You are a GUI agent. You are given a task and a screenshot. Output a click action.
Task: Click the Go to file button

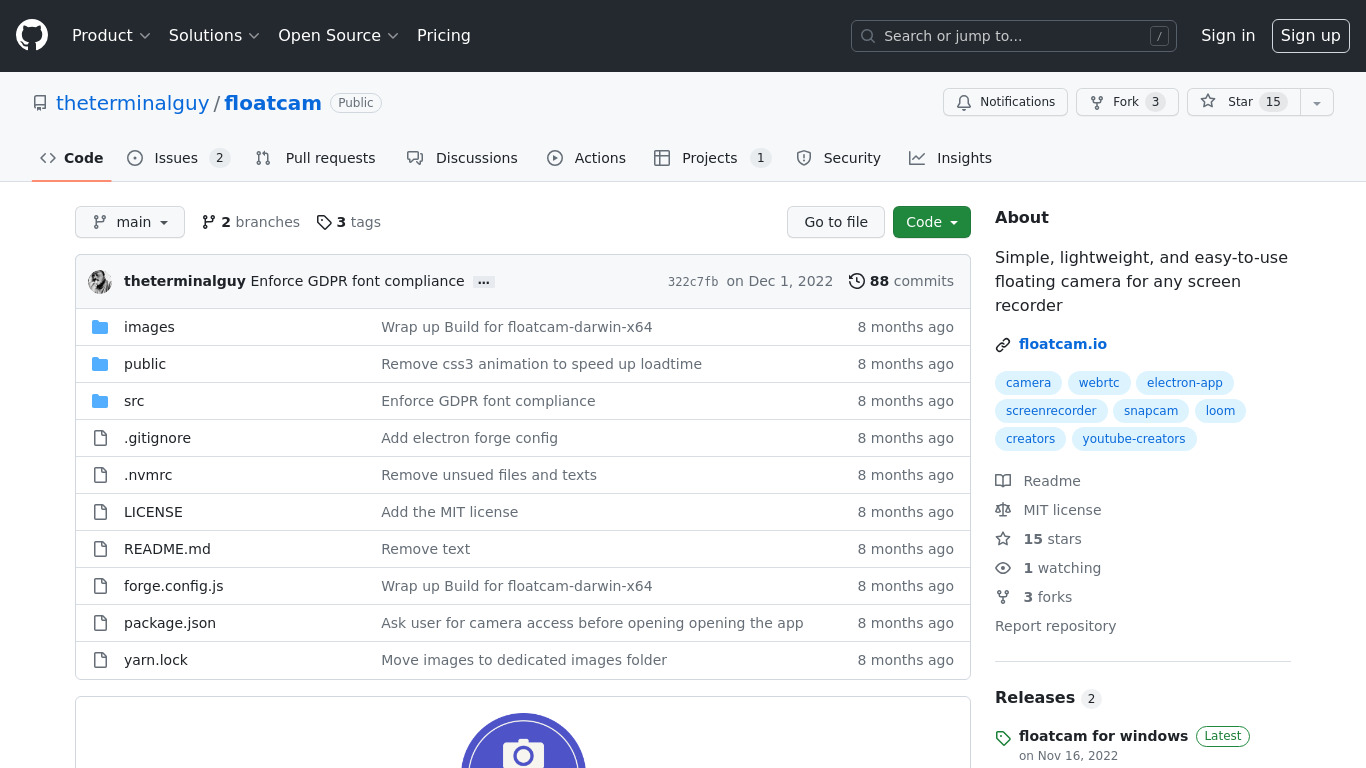[836, 222]
